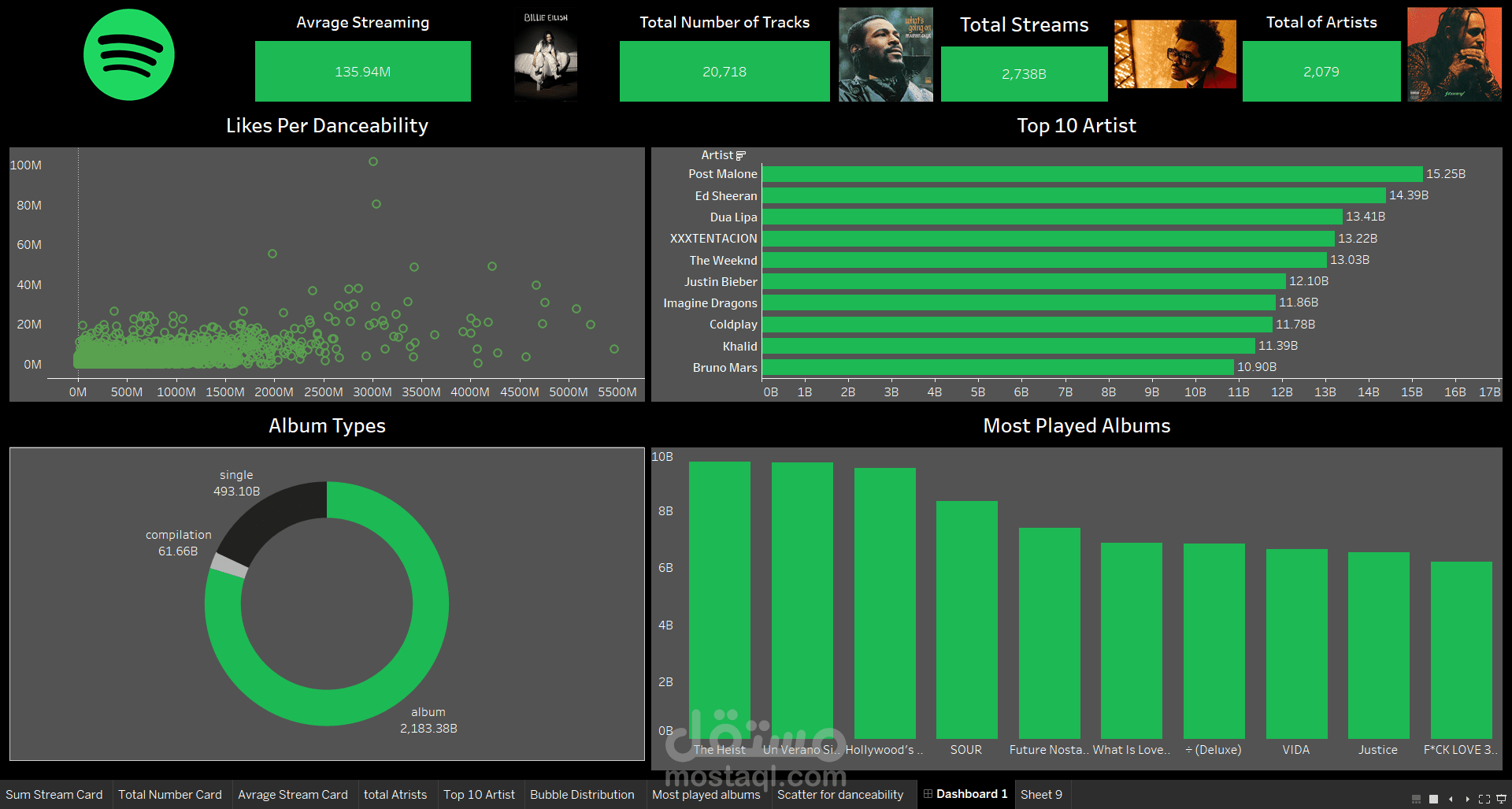The image size is (1512, 809).
Task: Open the Total Number Card tab
Action: 170,795
